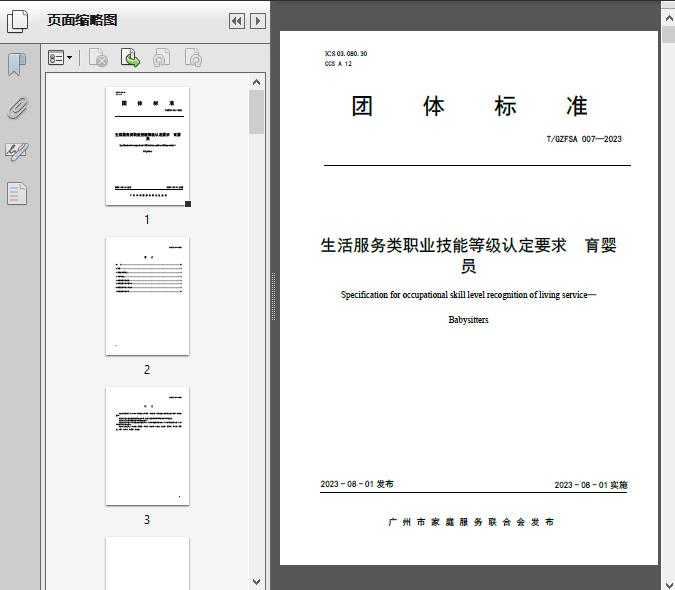Click the 2023-08-01 发布 date
675x590 pixels.
357,484
